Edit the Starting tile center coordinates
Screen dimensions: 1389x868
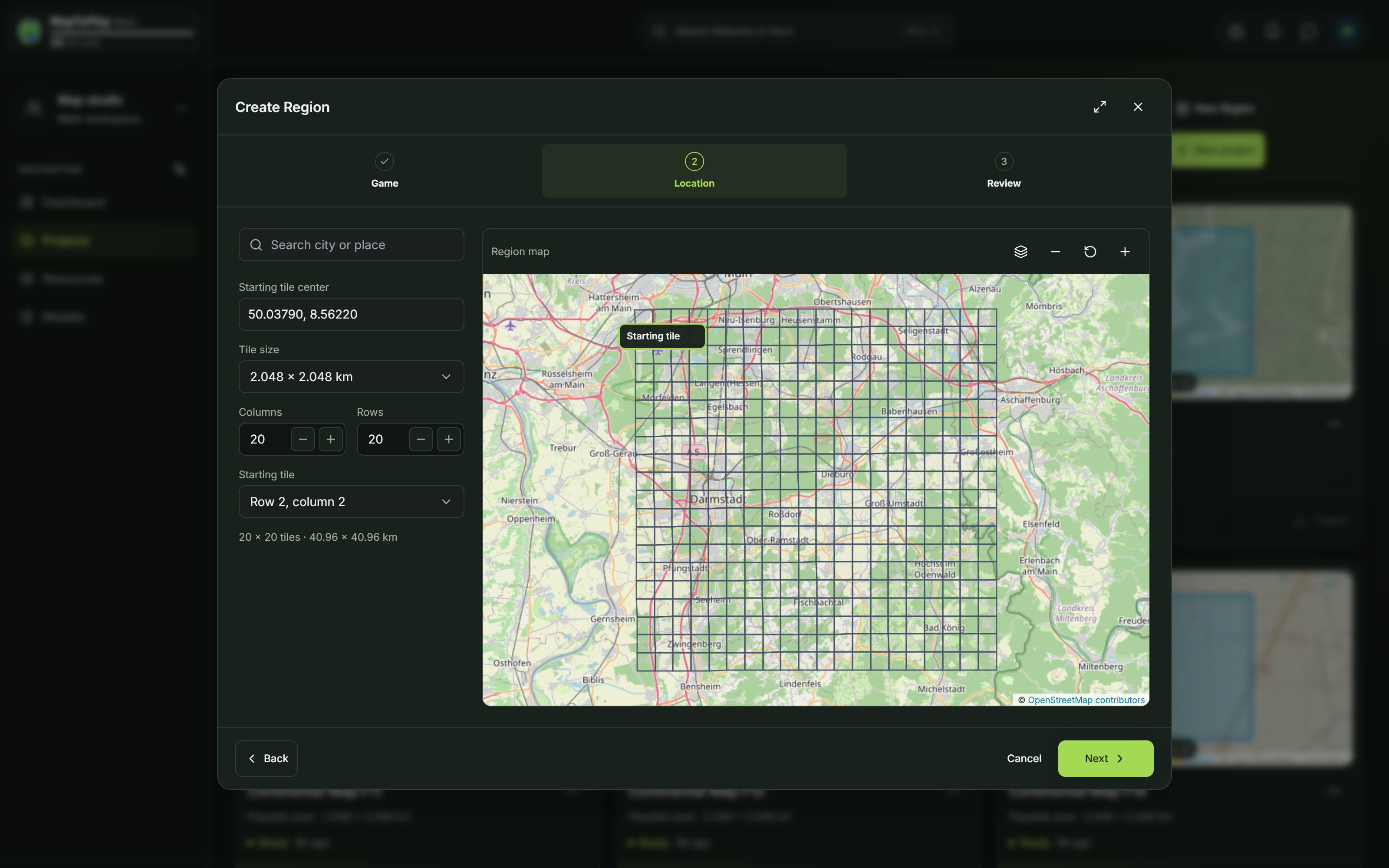[x=351, y=314]
